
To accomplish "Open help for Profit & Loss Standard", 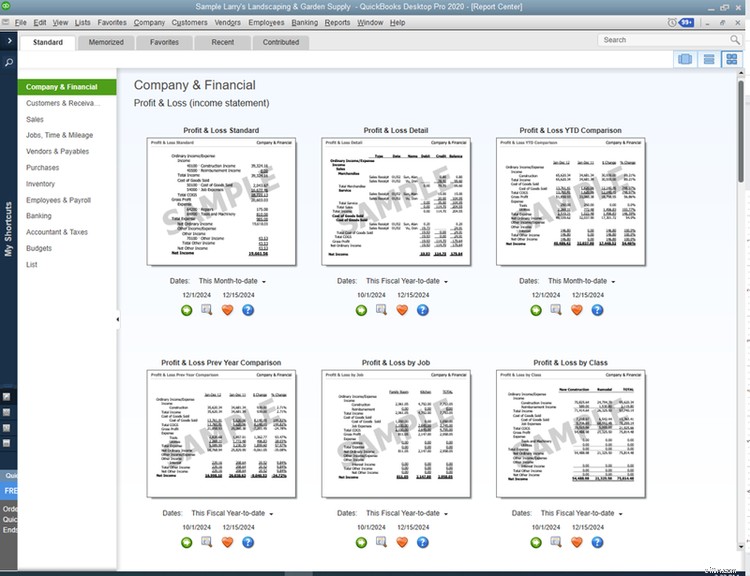I will click(x=248, y=310).
